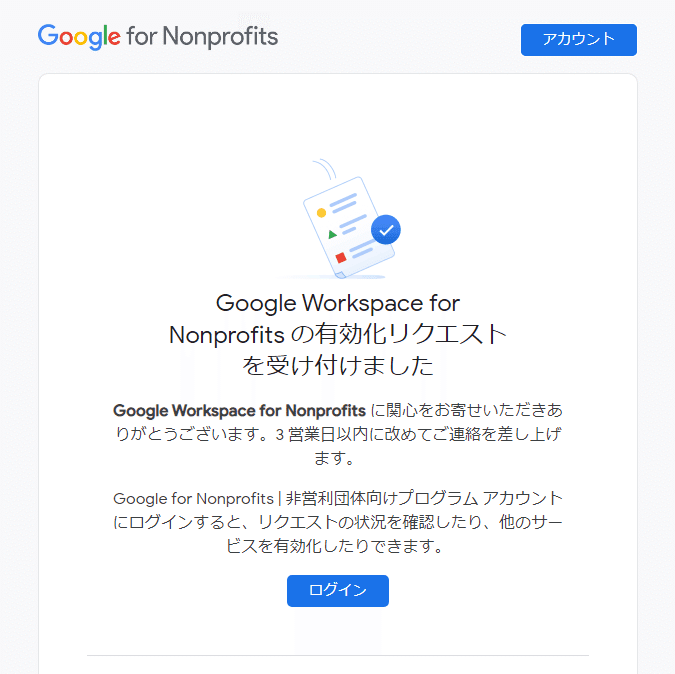675x674 pixels.
Task: Click the tilted document illustration
Action: tap(348, 227)
